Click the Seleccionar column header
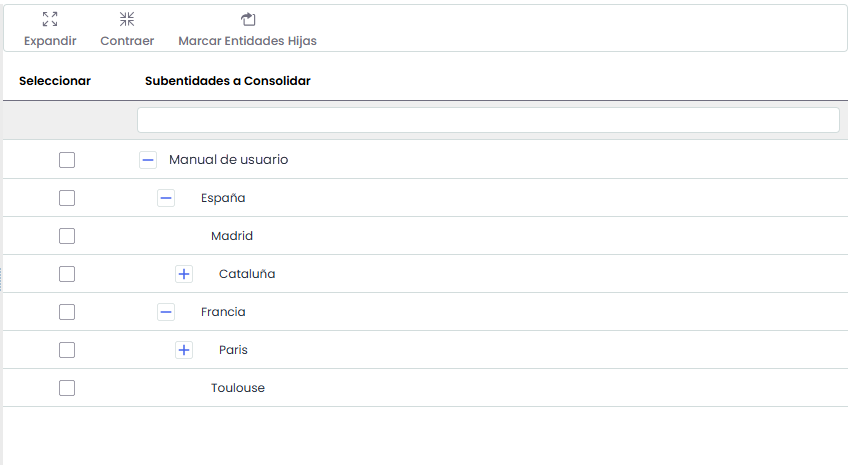Screen dimensions: 857x465 tap(55, 81)
